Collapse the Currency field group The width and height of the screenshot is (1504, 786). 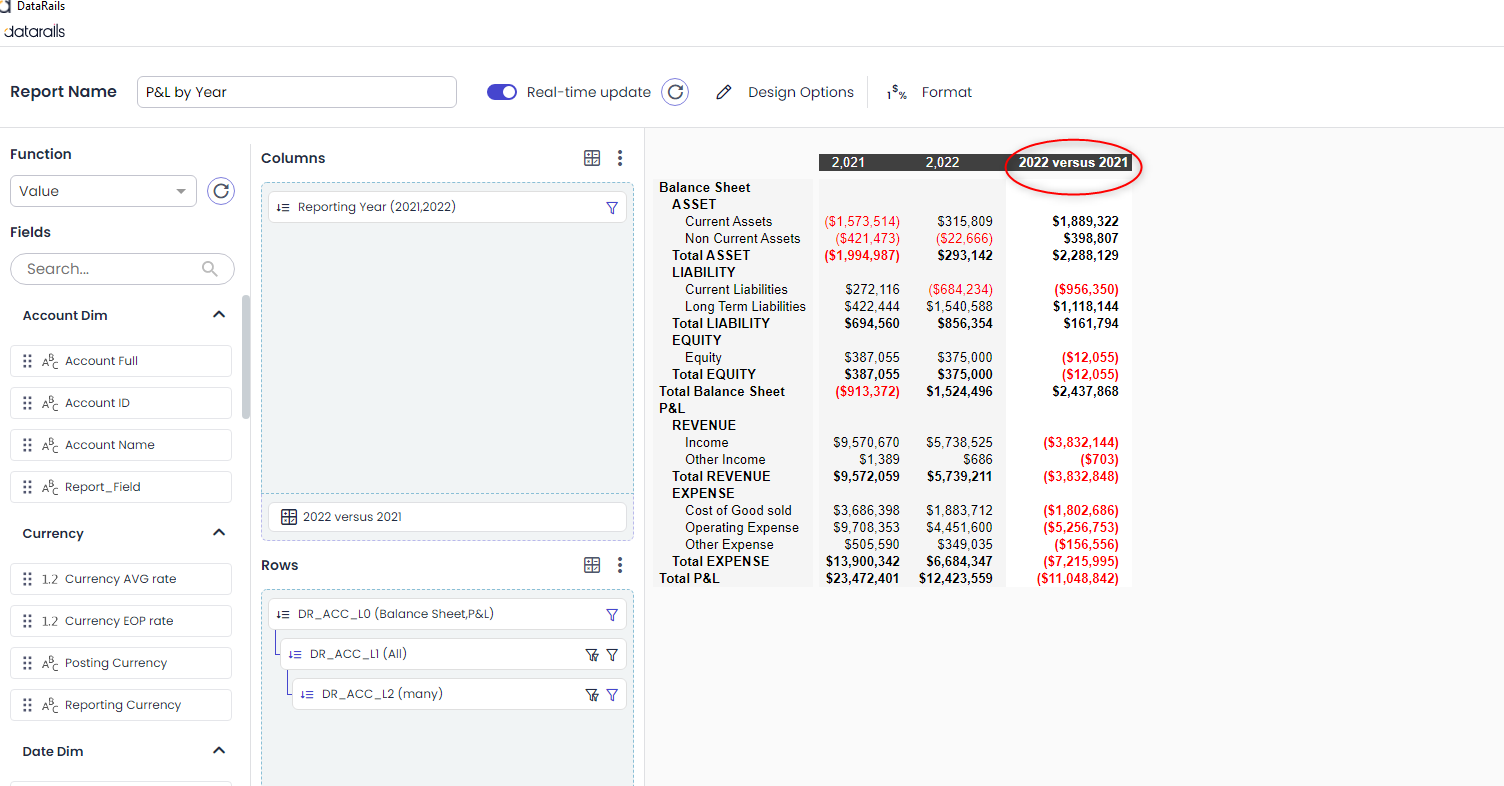pos(219,533)
